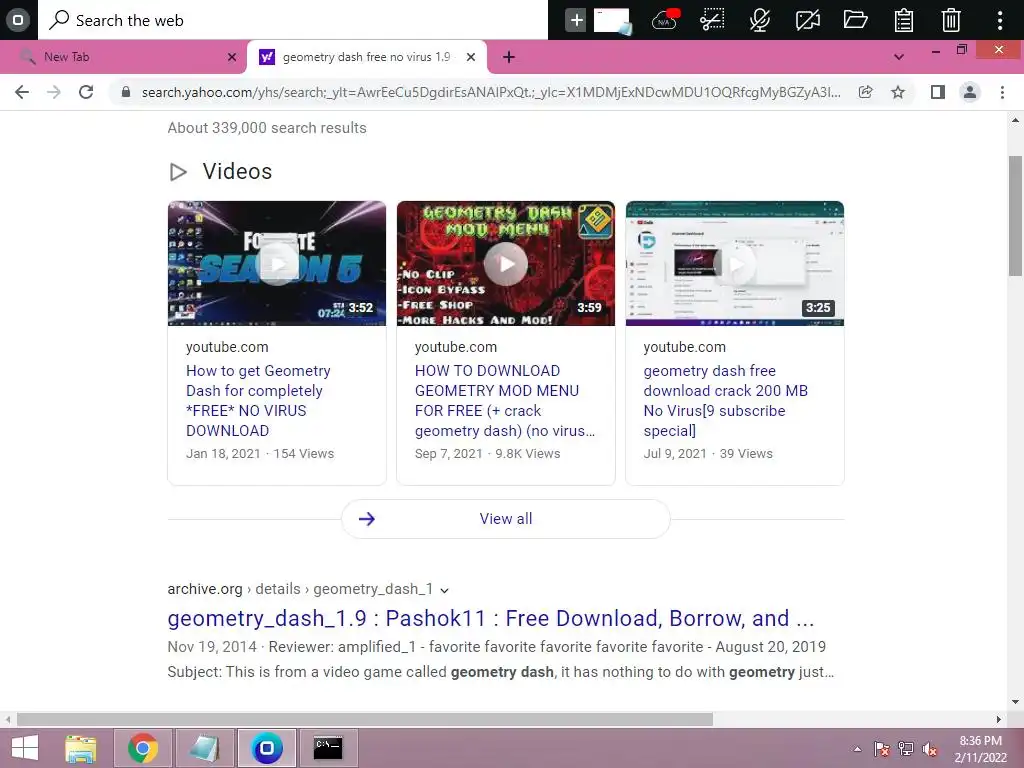The image size is (1024, 768).
Task: Click the archive.org breadcrumb URL text
Action: (300, 589)
